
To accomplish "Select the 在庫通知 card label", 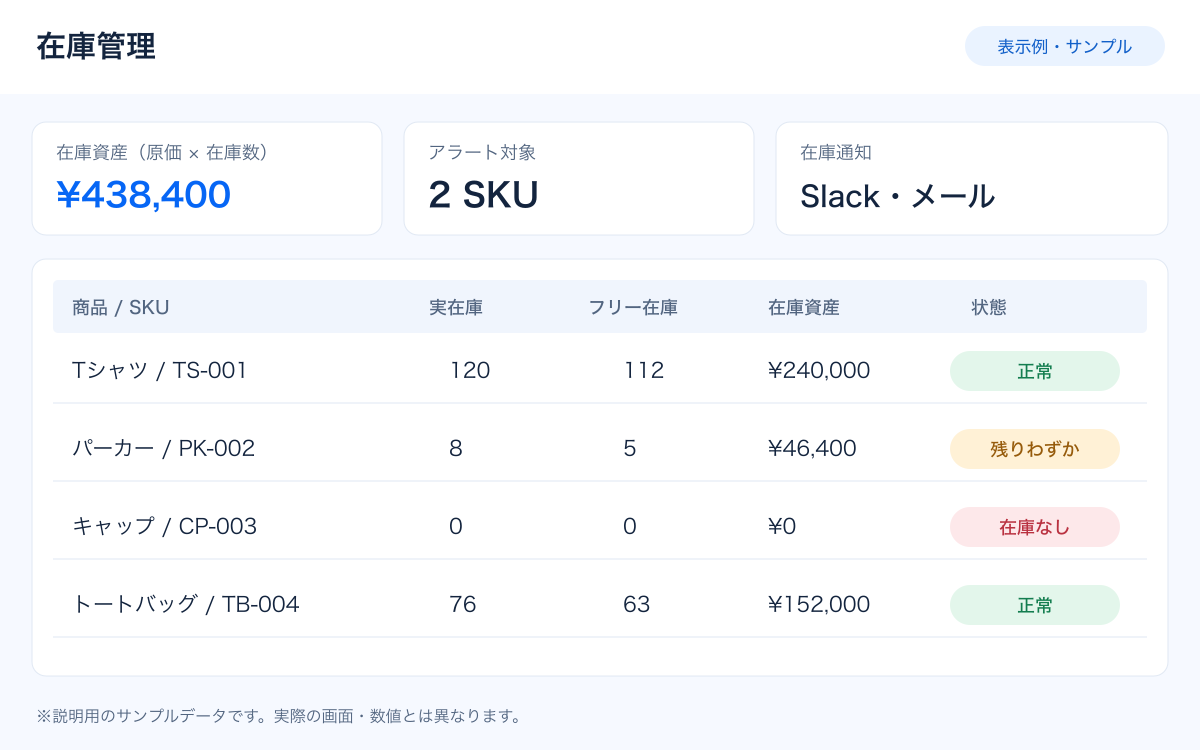I will 836,153.
